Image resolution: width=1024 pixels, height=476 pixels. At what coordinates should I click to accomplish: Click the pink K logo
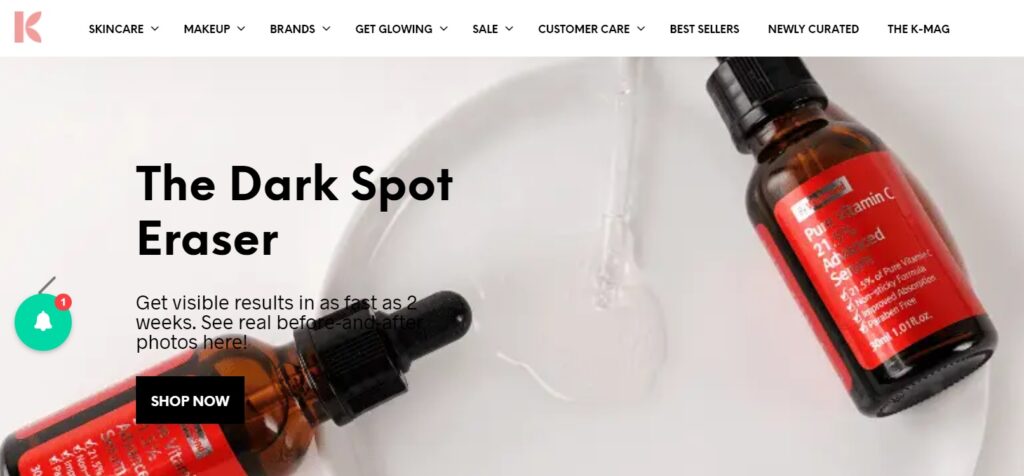(x=28, y=27)
